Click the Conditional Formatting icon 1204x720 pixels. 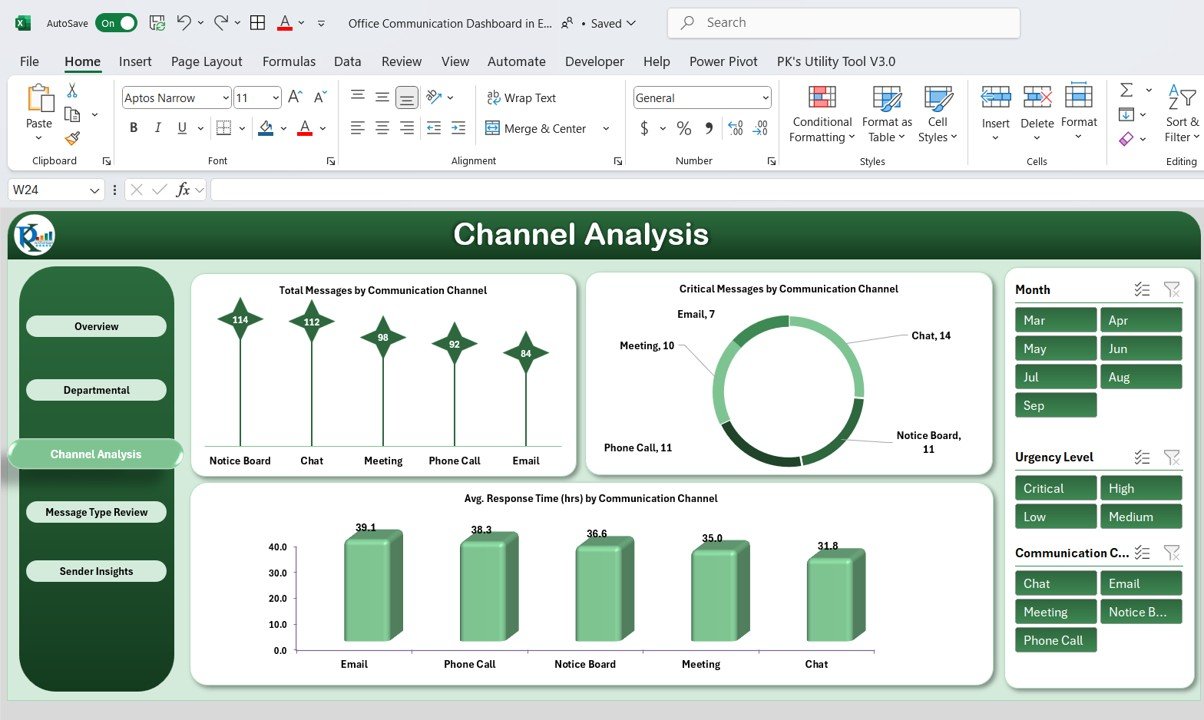[x=821, y=98]
